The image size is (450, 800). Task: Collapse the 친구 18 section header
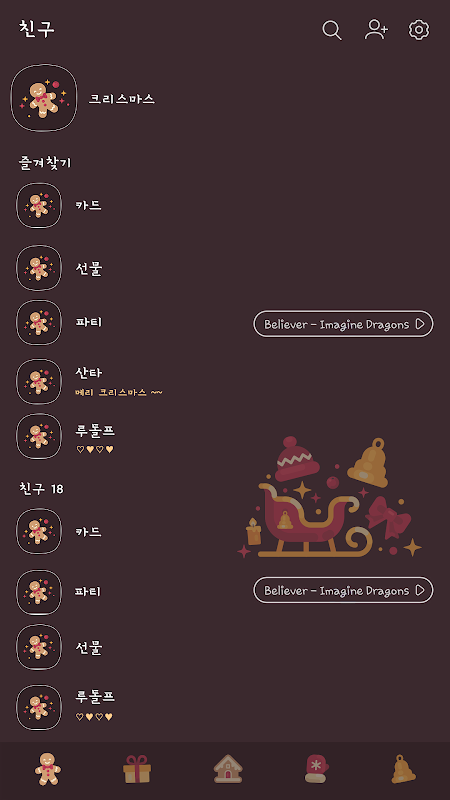41,489
